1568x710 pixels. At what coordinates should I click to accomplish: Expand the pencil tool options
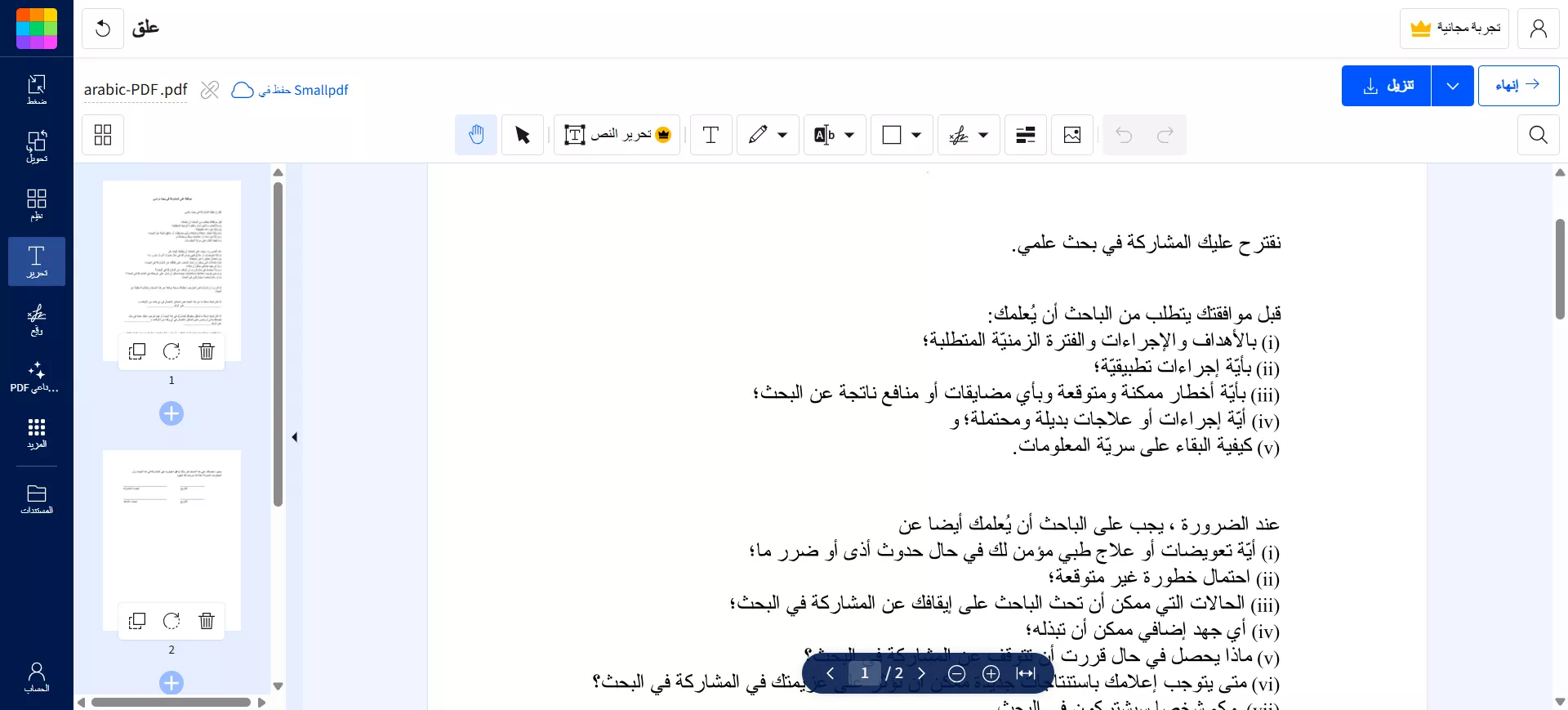click(x=782, y=135)
